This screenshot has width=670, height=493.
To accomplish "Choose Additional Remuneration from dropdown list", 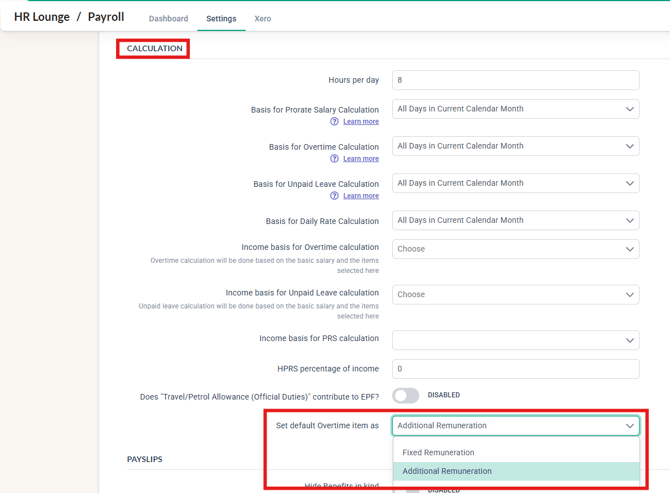I will click(x=447, y=471).
